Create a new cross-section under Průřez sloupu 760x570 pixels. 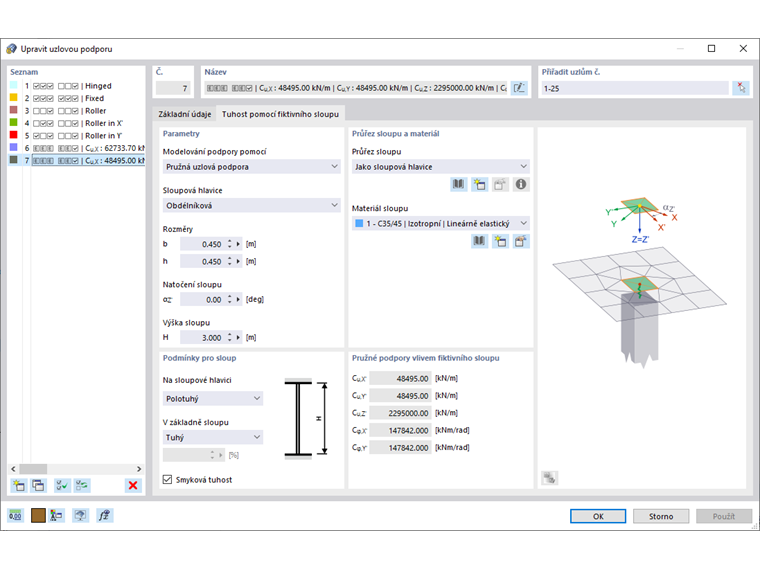click(479, 185)
